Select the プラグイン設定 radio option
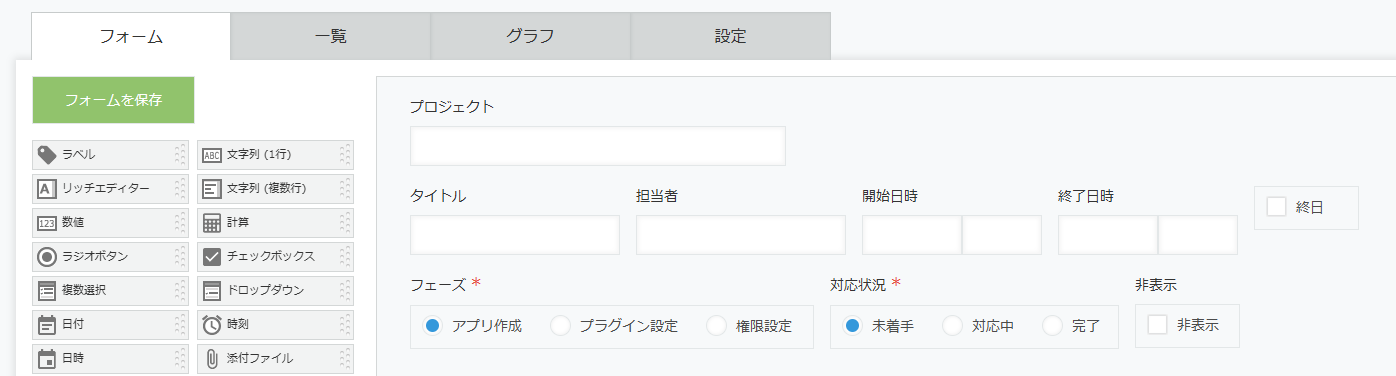Screen dimensions: 1396x376 click(560, 326)
